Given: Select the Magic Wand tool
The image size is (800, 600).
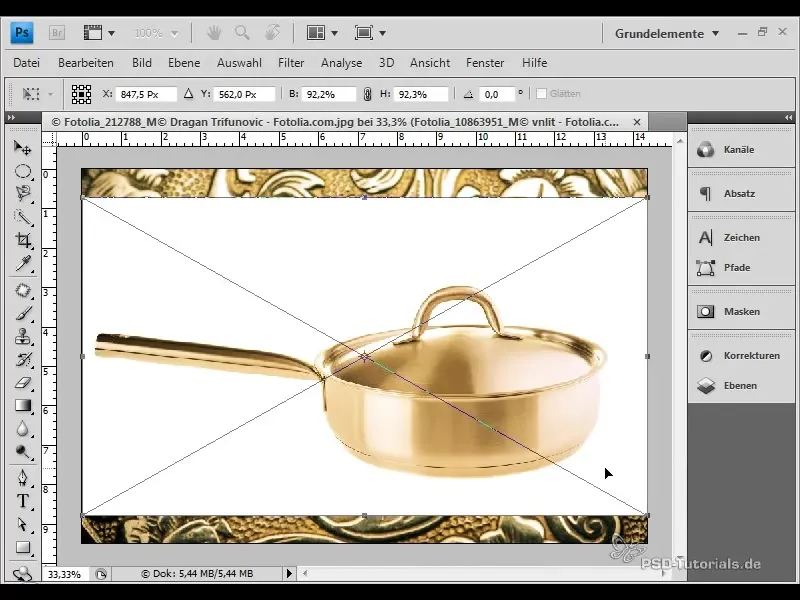Looking at the screenshot, I should 22,217.
